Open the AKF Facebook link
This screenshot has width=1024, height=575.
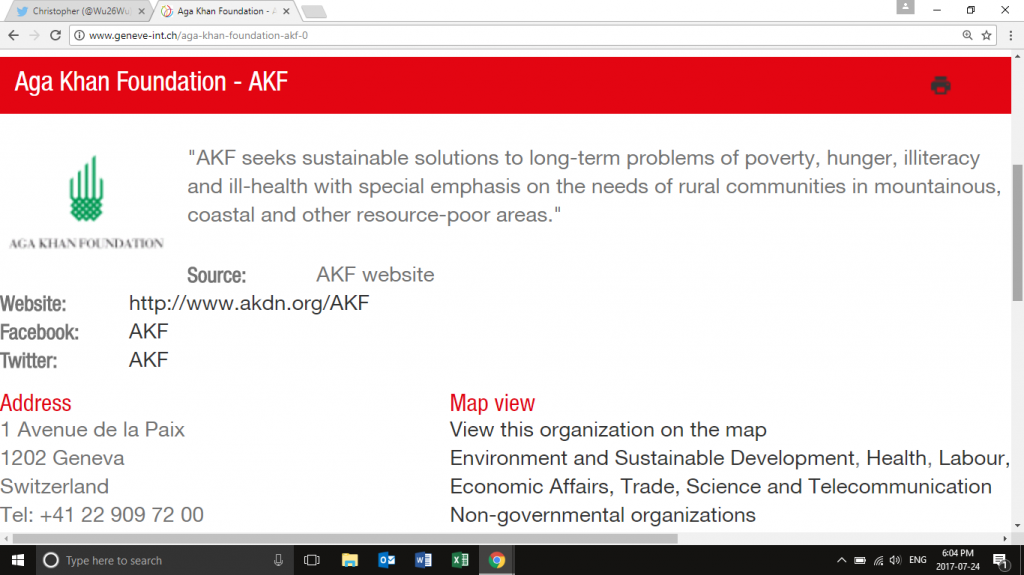(x=149, y=331)
